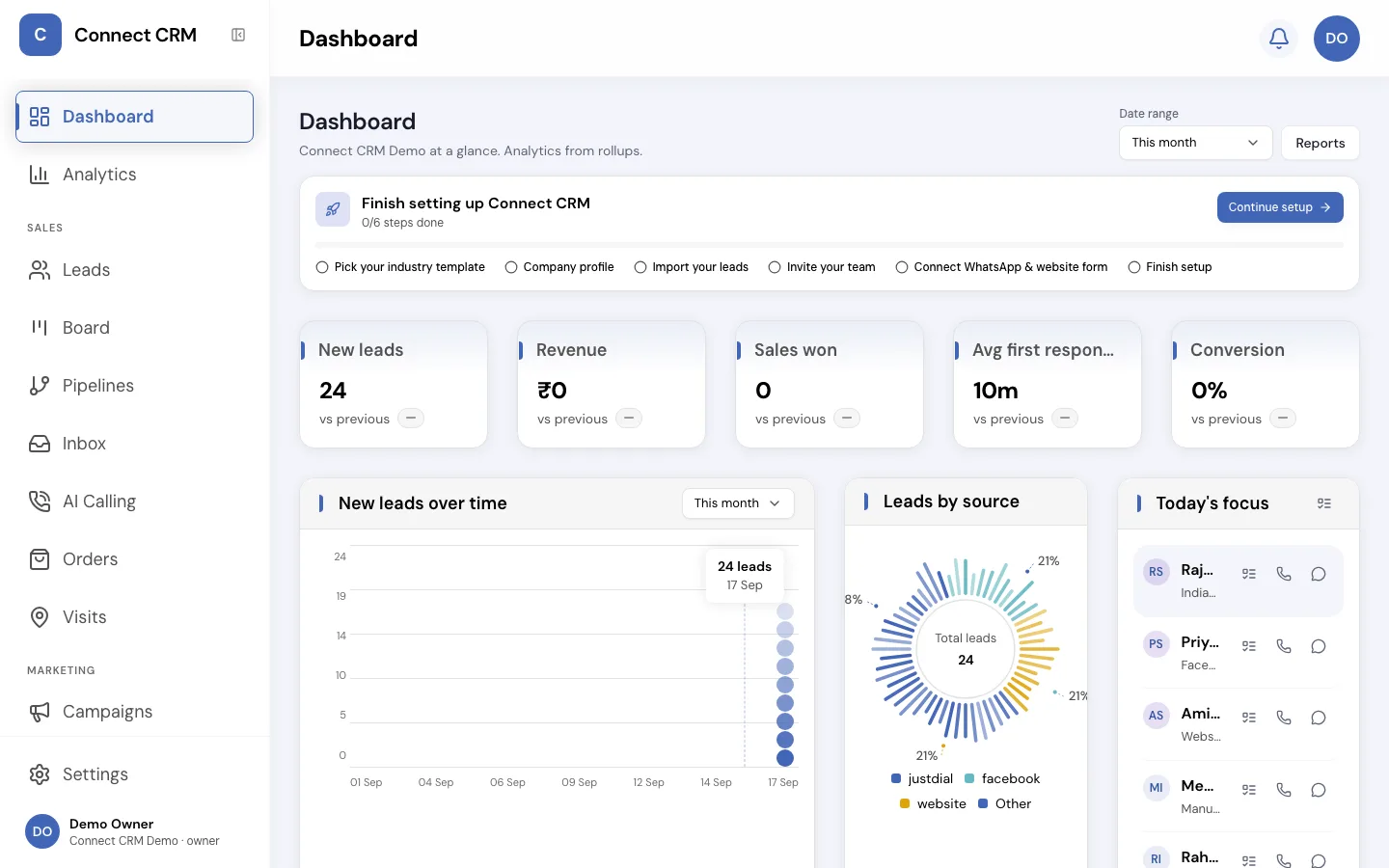Select the Company profile step
Viewport: 1389px width, 868px height.
[559, 267]
